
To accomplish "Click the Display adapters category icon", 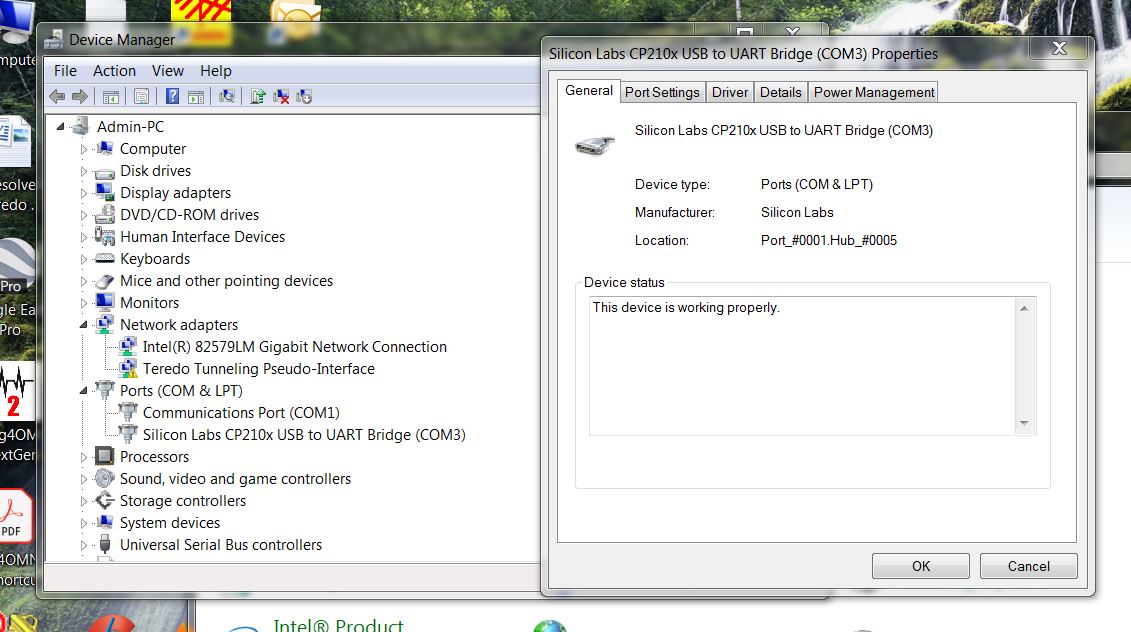I will (x=105, y=193).
